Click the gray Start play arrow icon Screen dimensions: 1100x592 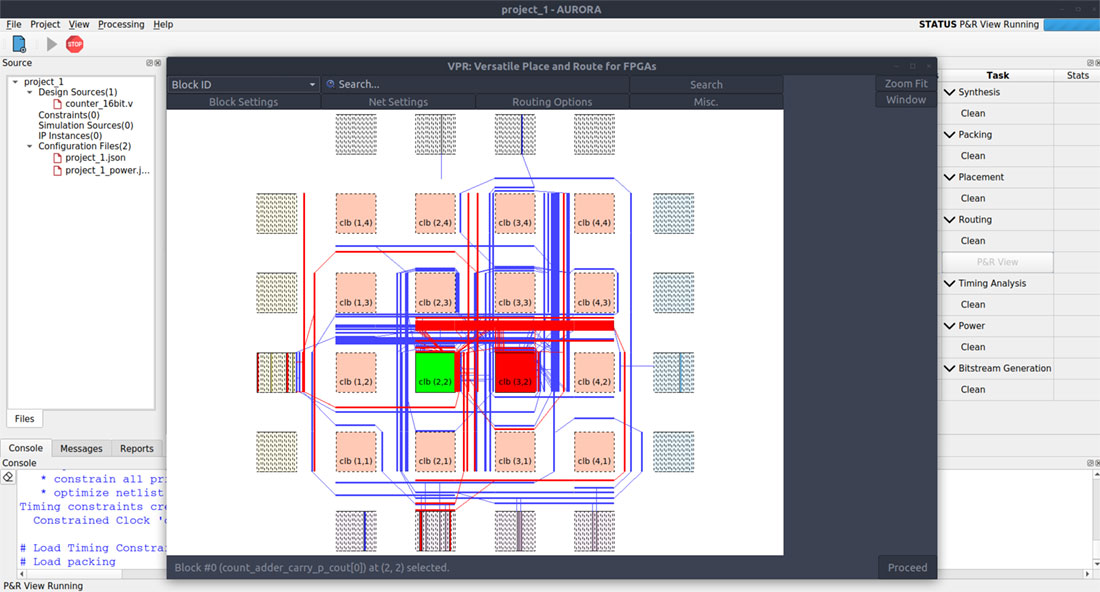51,44
